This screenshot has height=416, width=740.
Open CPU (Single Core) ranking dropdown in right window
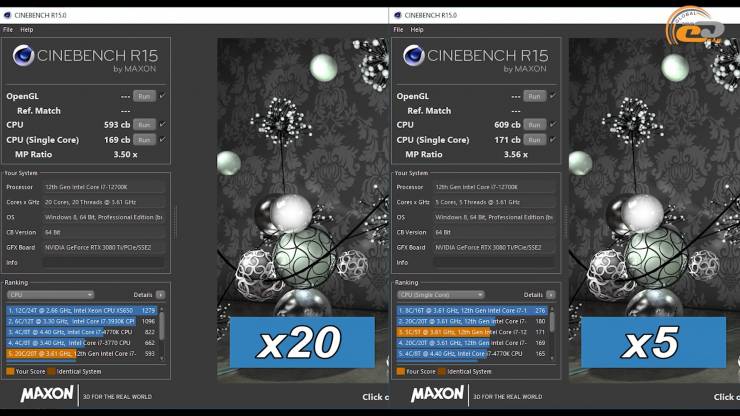point(440,295)
